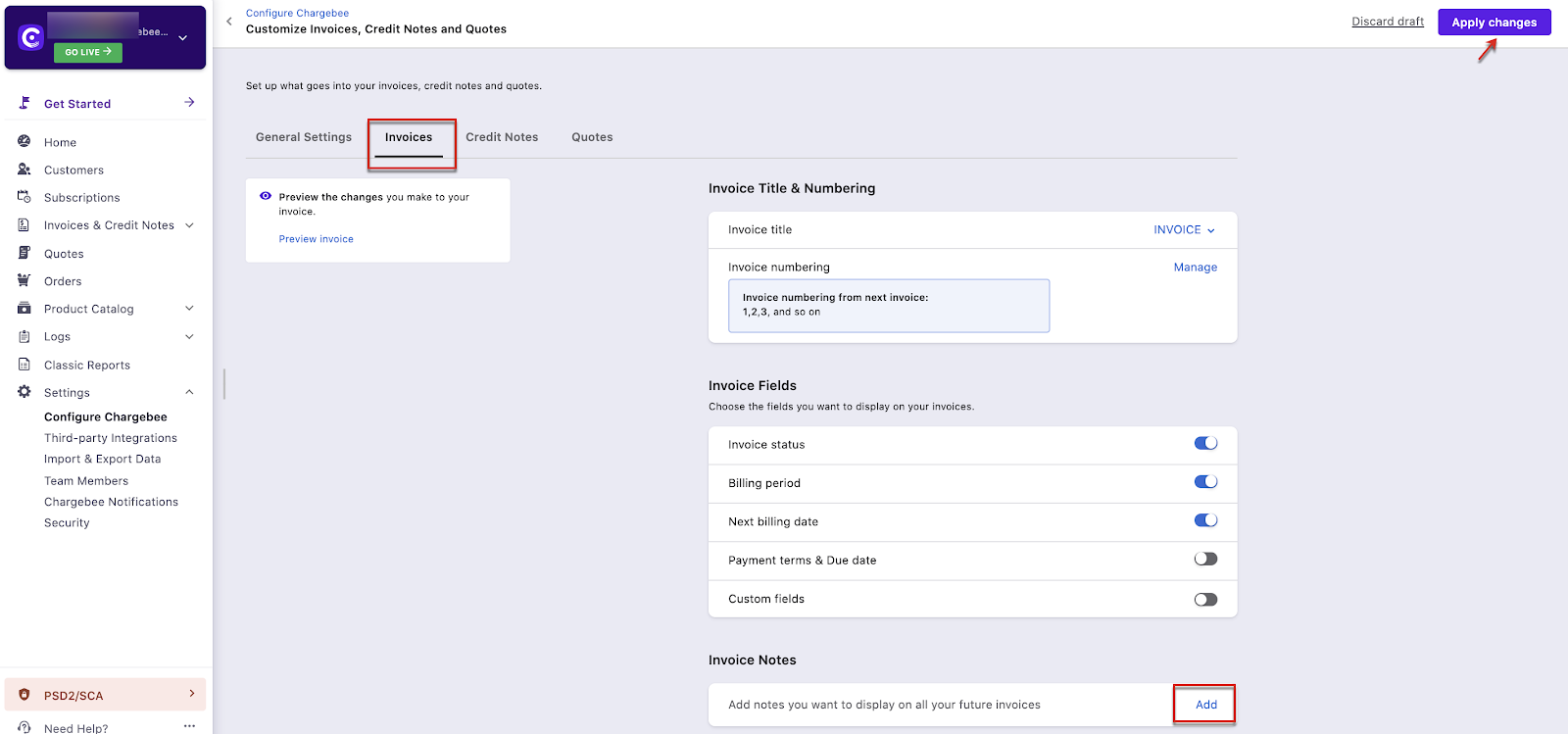Click the Chargebee logo icon

(x=31, y=37)
